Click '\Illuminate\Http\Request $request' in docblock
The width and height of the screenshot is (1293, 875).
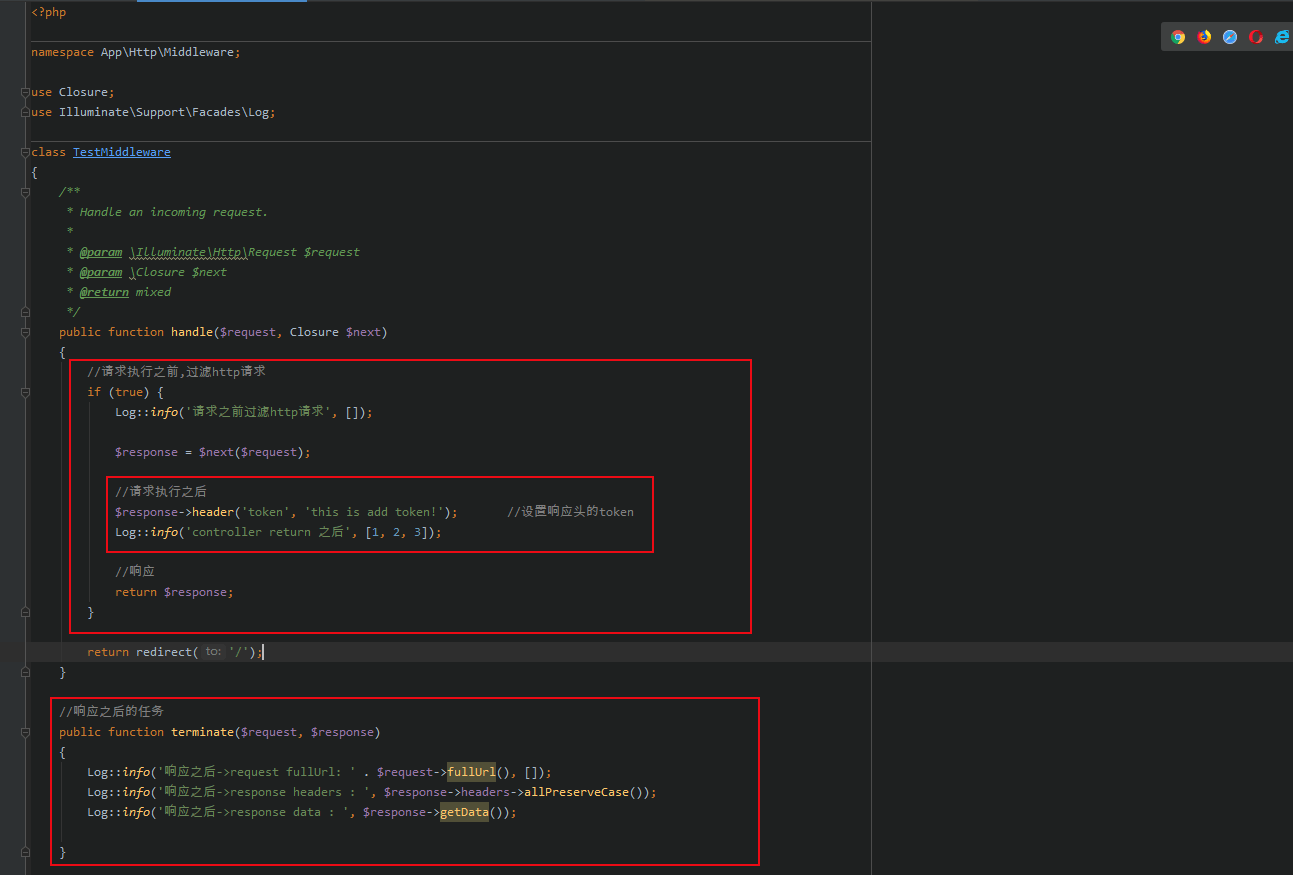click(x=245, y=252)
